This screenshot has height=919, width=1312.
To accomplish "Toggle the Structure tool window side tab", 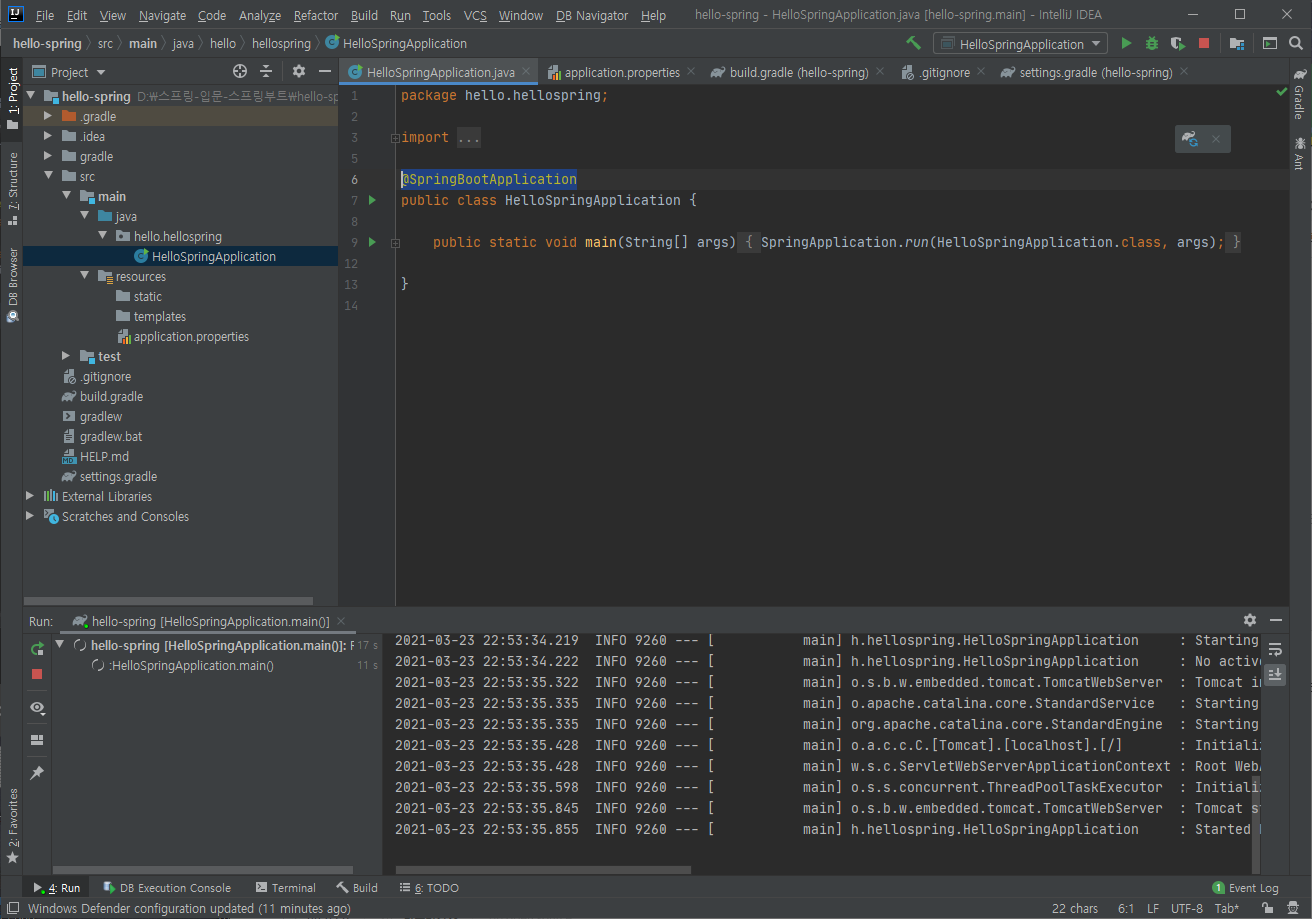I will point(12,187).
